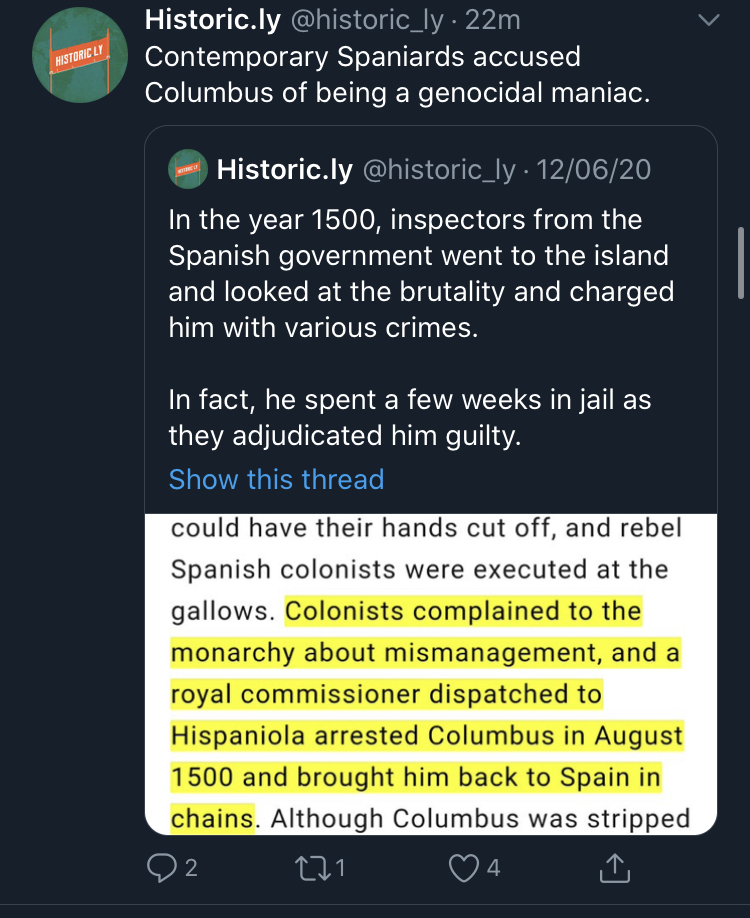The width and height of the screenshot is (750, 918).
Task: Click the @historic_ly handle in quoted tweet
Action: tap(439, 170)
